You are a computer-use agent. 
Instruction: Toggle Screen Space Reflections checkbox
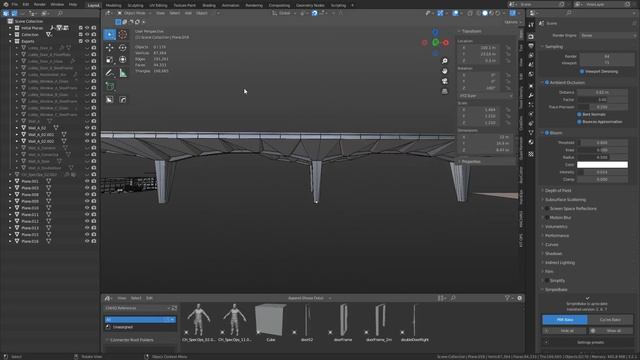(x=547, y=209)
